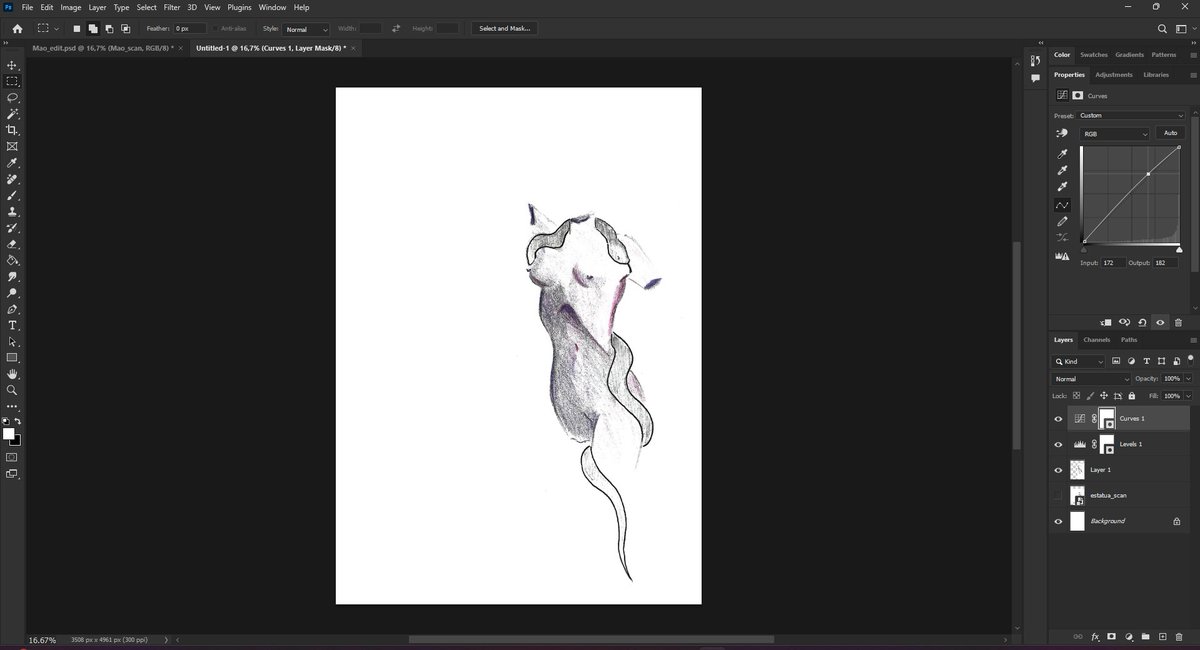Hide Layer 1 visibility eye
1200x650 pixels.
(x=1058, y=470)
